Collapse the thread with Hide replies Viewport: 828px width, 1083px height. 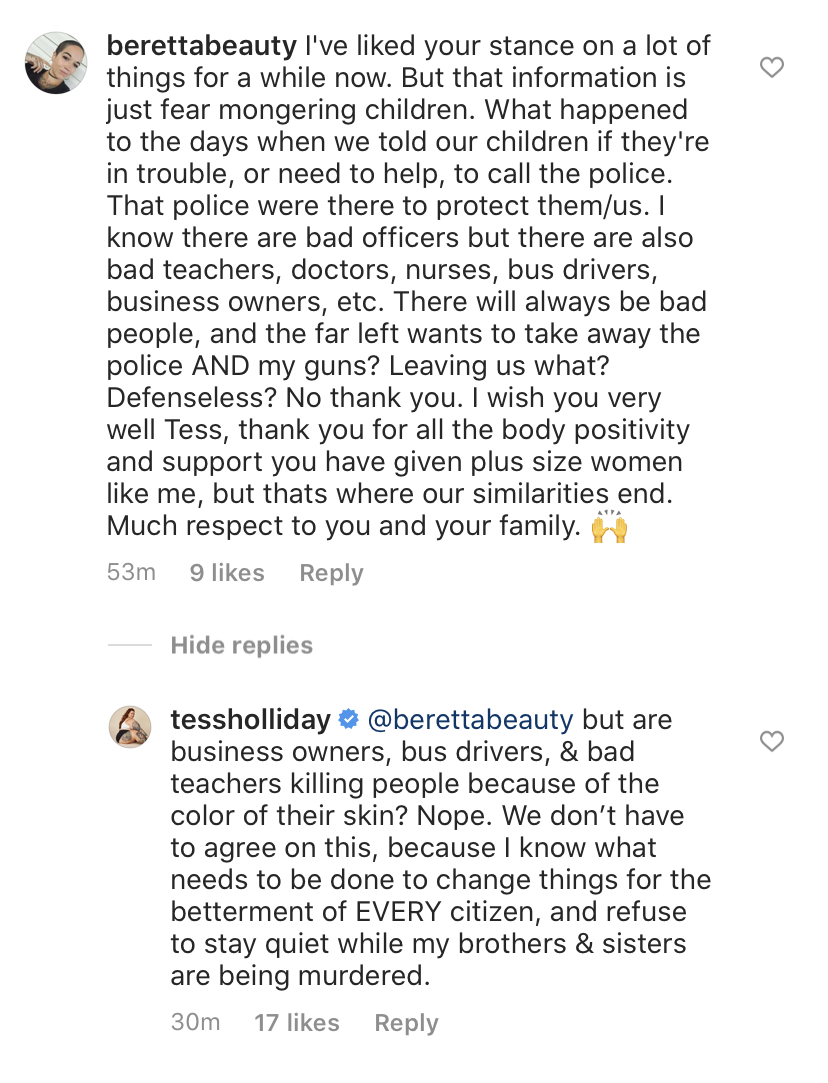tap(242, 645)
